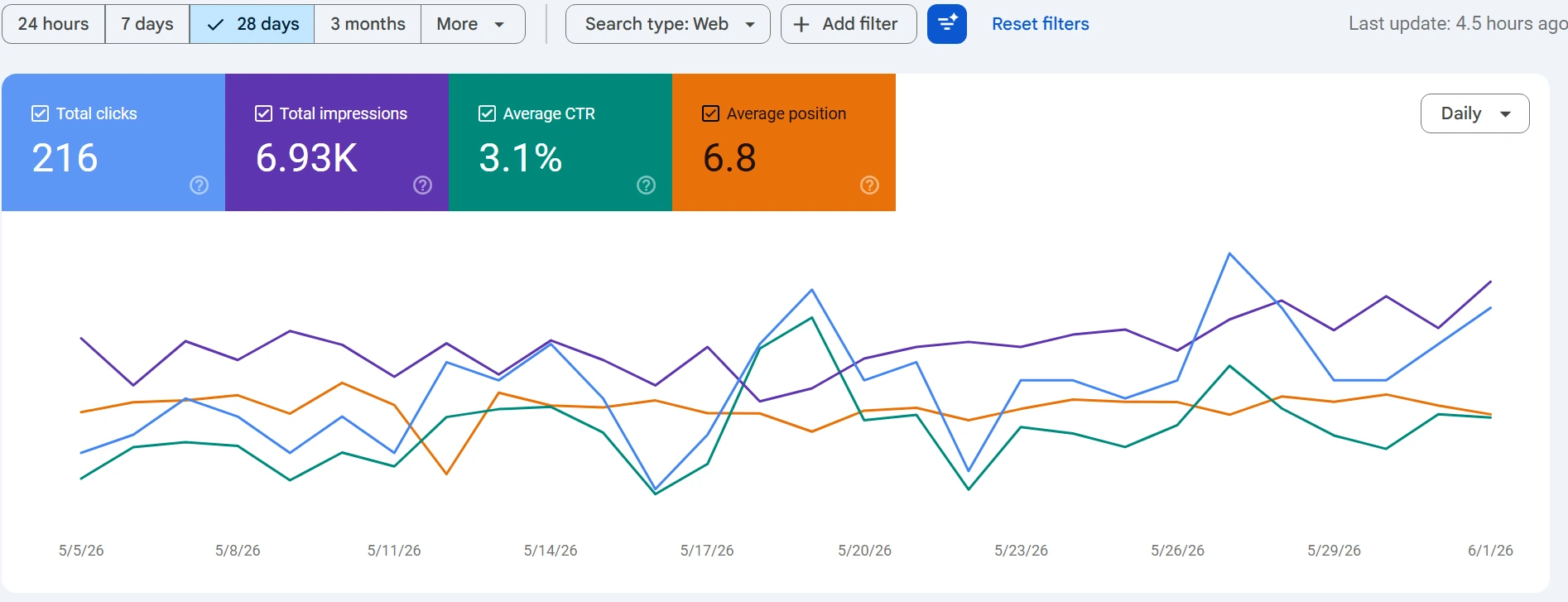
Task: Uncheck the Total clicks checkbox
Action: click(x=40, y=113)
